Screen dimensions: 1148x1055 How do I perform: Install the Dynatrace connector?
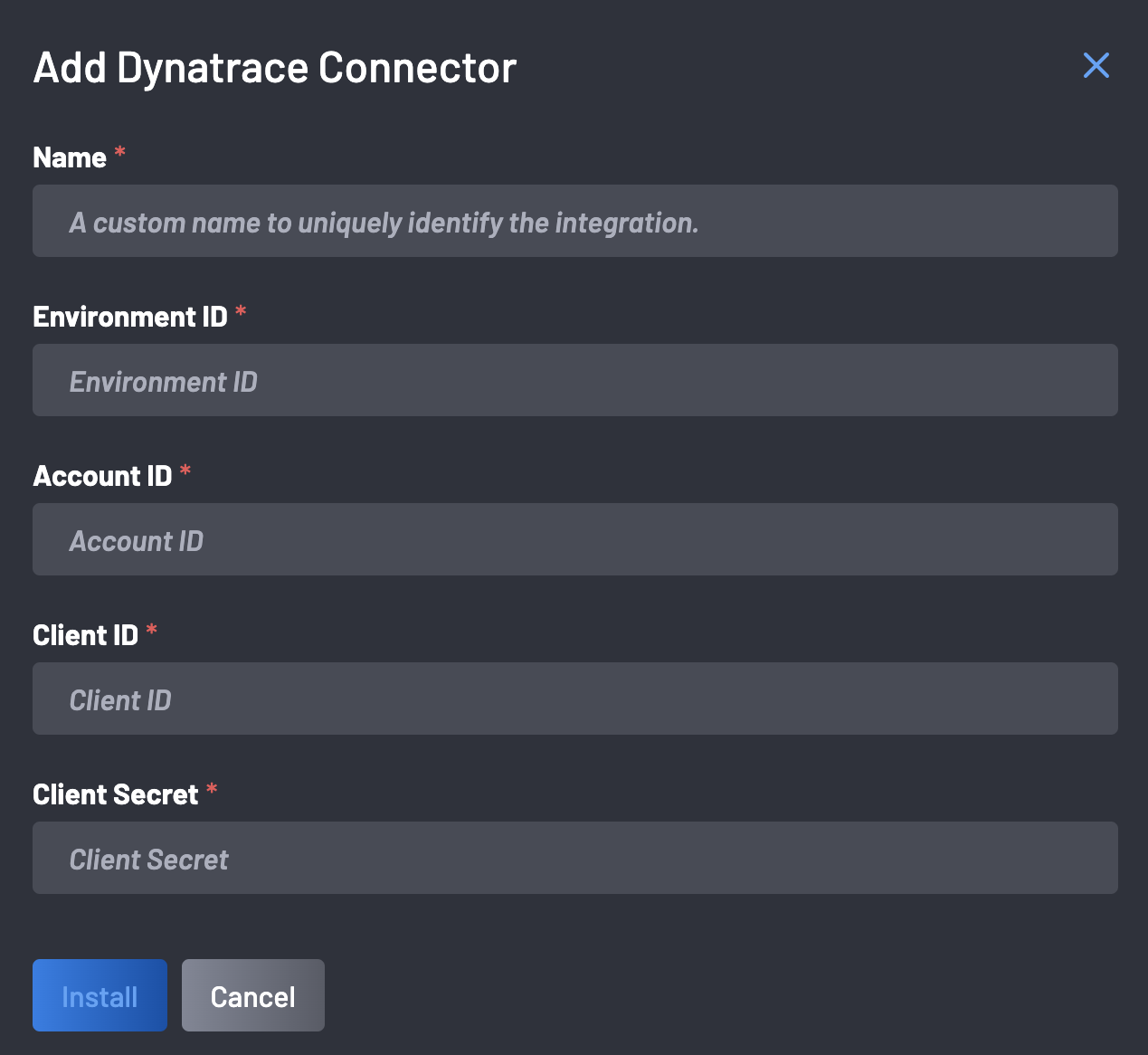[x=100, y=995]
